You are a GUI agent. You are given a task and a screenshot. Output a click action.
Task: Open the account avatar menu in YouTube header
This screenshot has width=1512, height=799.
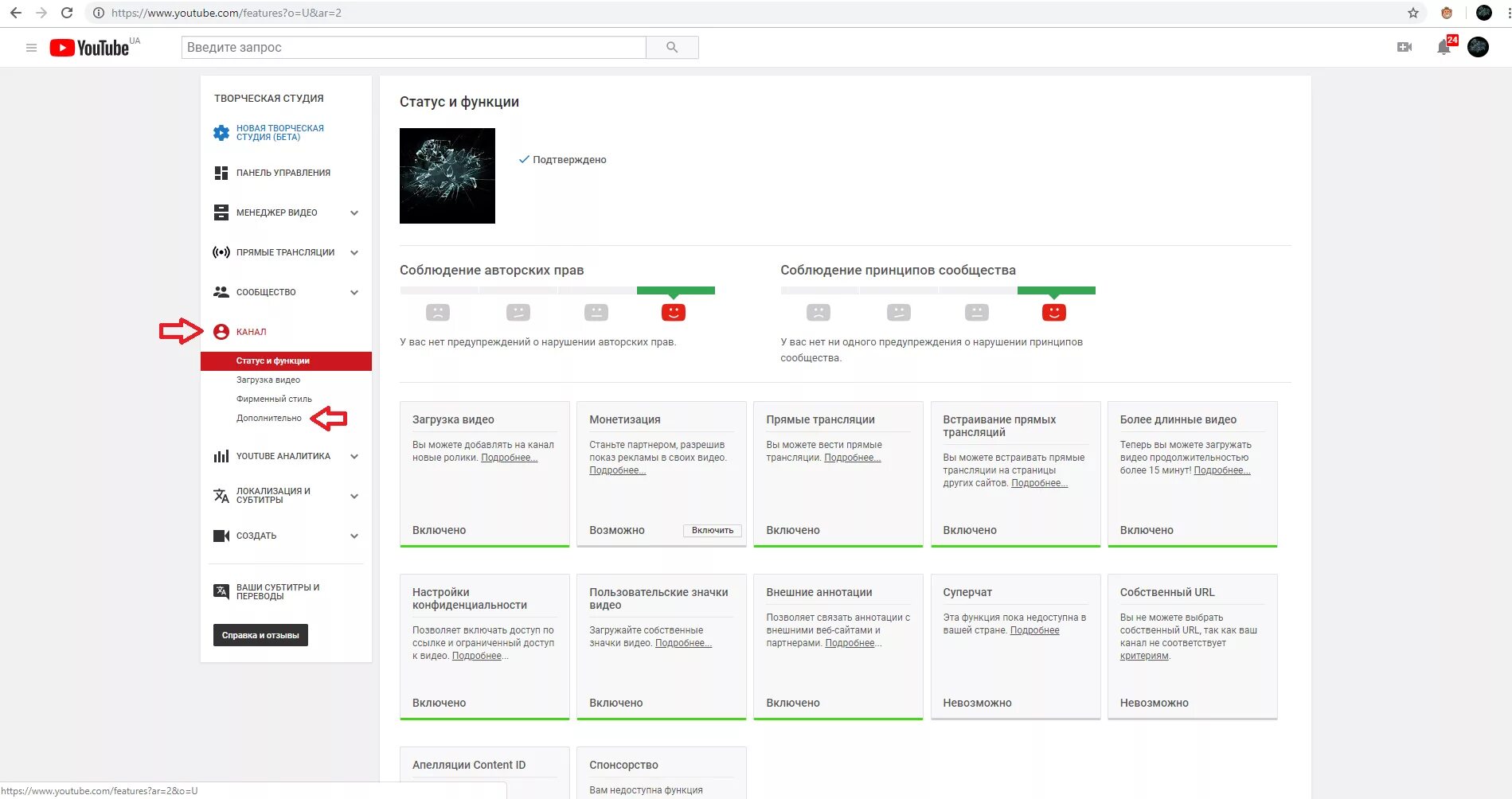pyautogui.click(x=1478, y=47)
